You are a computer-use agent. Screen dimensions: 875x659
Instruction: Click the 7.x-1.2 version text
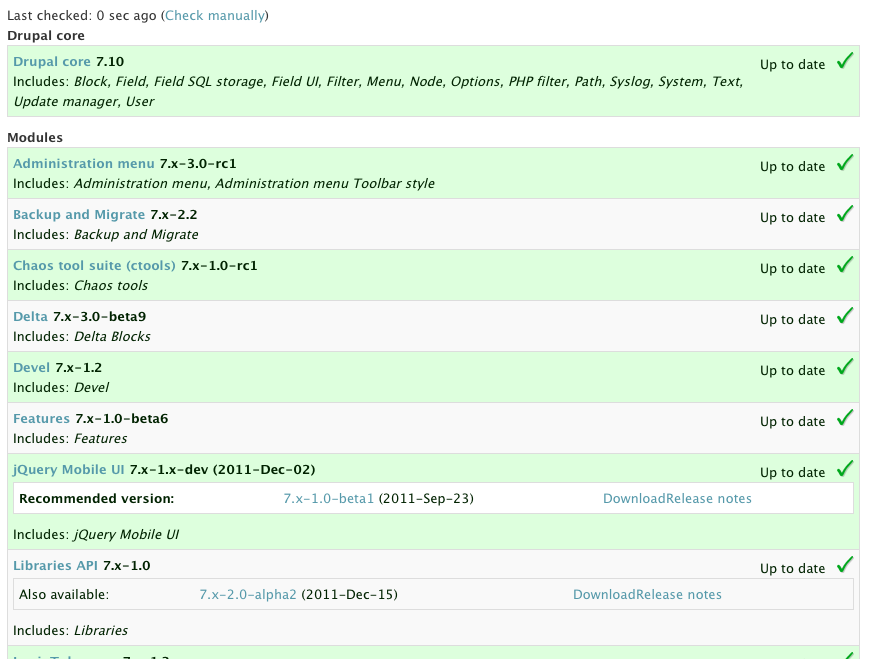[x=79, y=368]
